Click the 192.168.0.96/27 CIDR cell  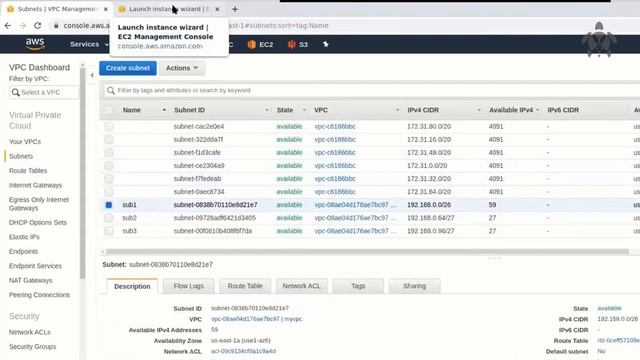431,231
